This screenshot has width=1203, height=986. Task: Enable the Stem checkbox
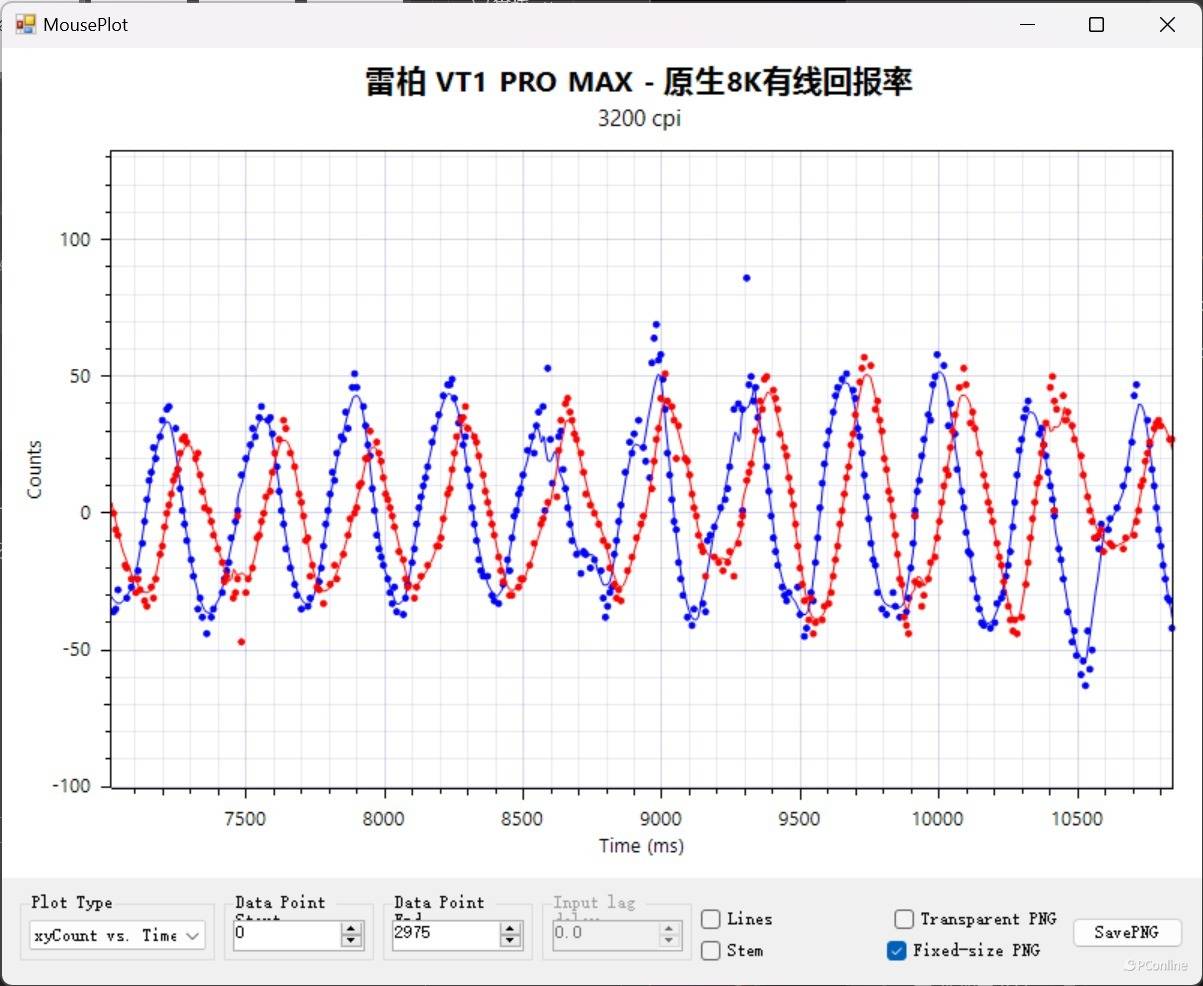[711, 950]
